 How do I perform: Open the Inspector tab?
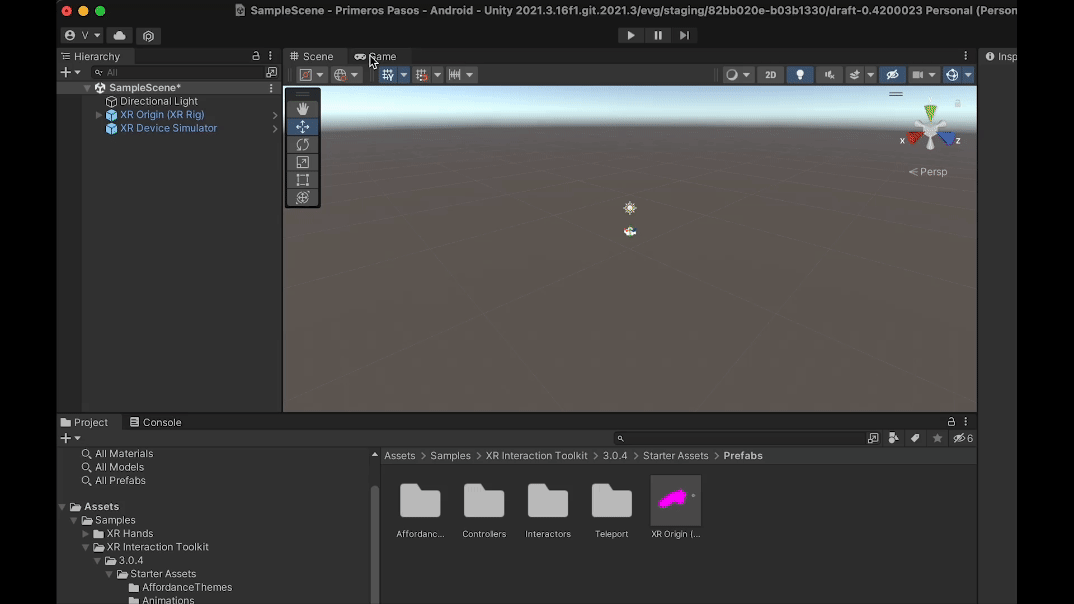click(x=1001, y=56)
